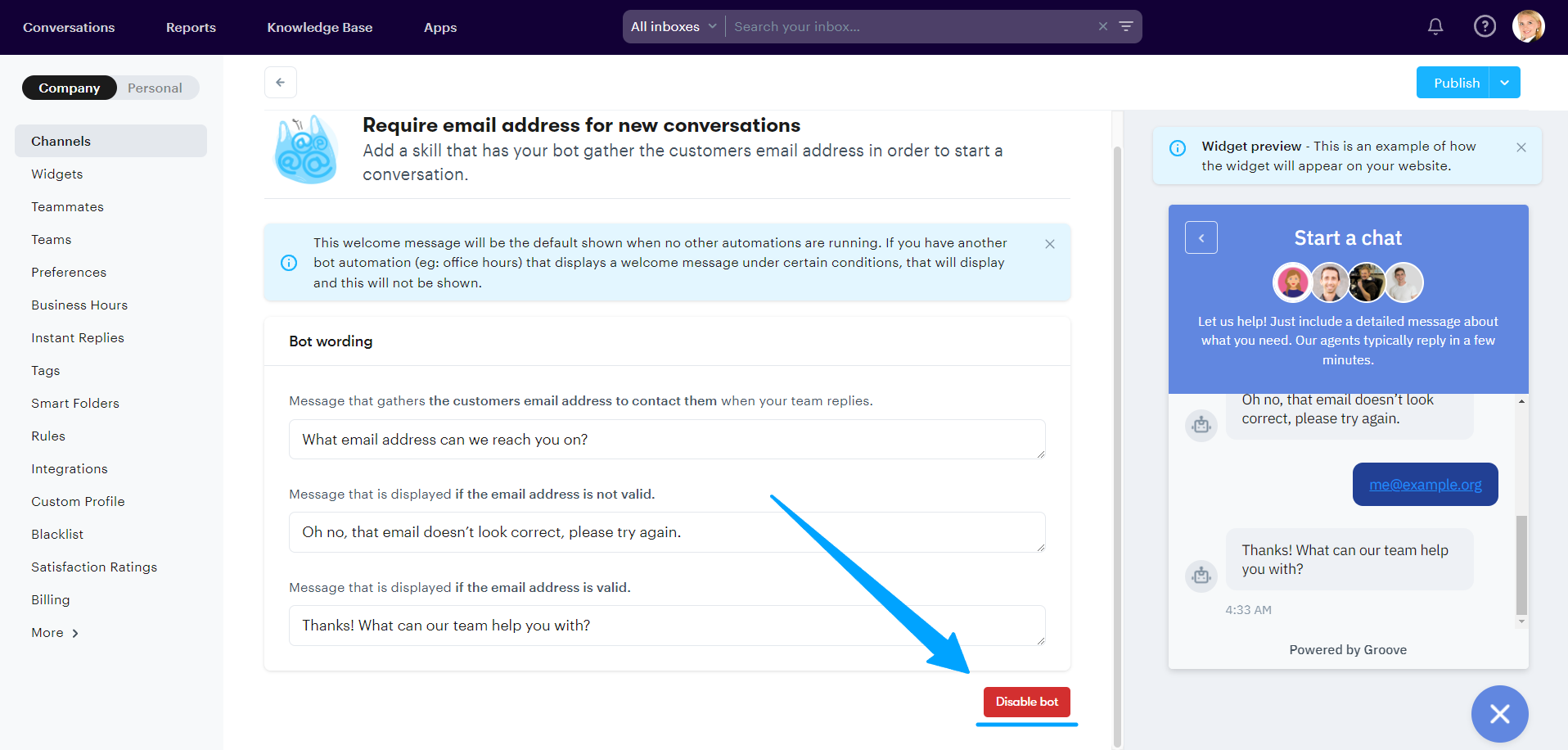Click the chat preview scrollbar thumb
1568x750 pixels.
pos(1521,565)
